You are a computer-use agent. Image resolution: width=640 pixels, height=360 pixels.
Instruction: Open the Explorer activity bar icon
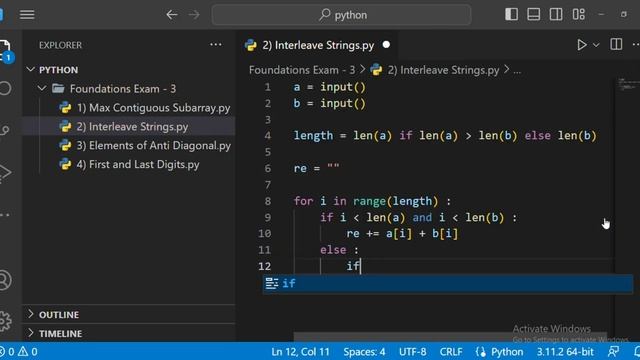(5, 51)
